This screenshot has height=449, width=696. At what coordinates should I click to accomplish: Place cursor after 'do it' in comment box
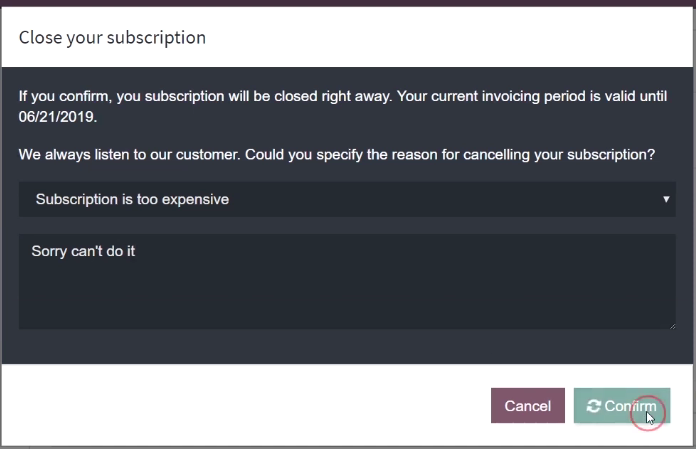[136, 251]
